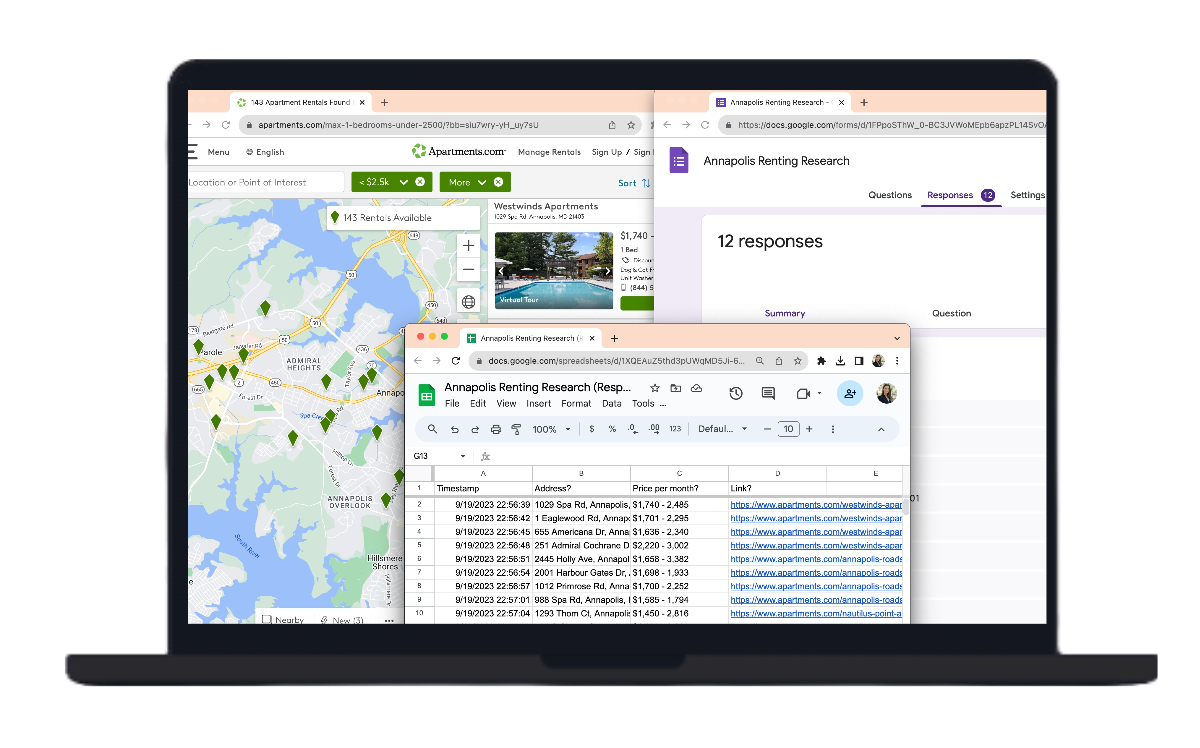Click the share people icon in Sheets
The width and height of the screenshot is (1200, 748).
(x=849, y=393)
